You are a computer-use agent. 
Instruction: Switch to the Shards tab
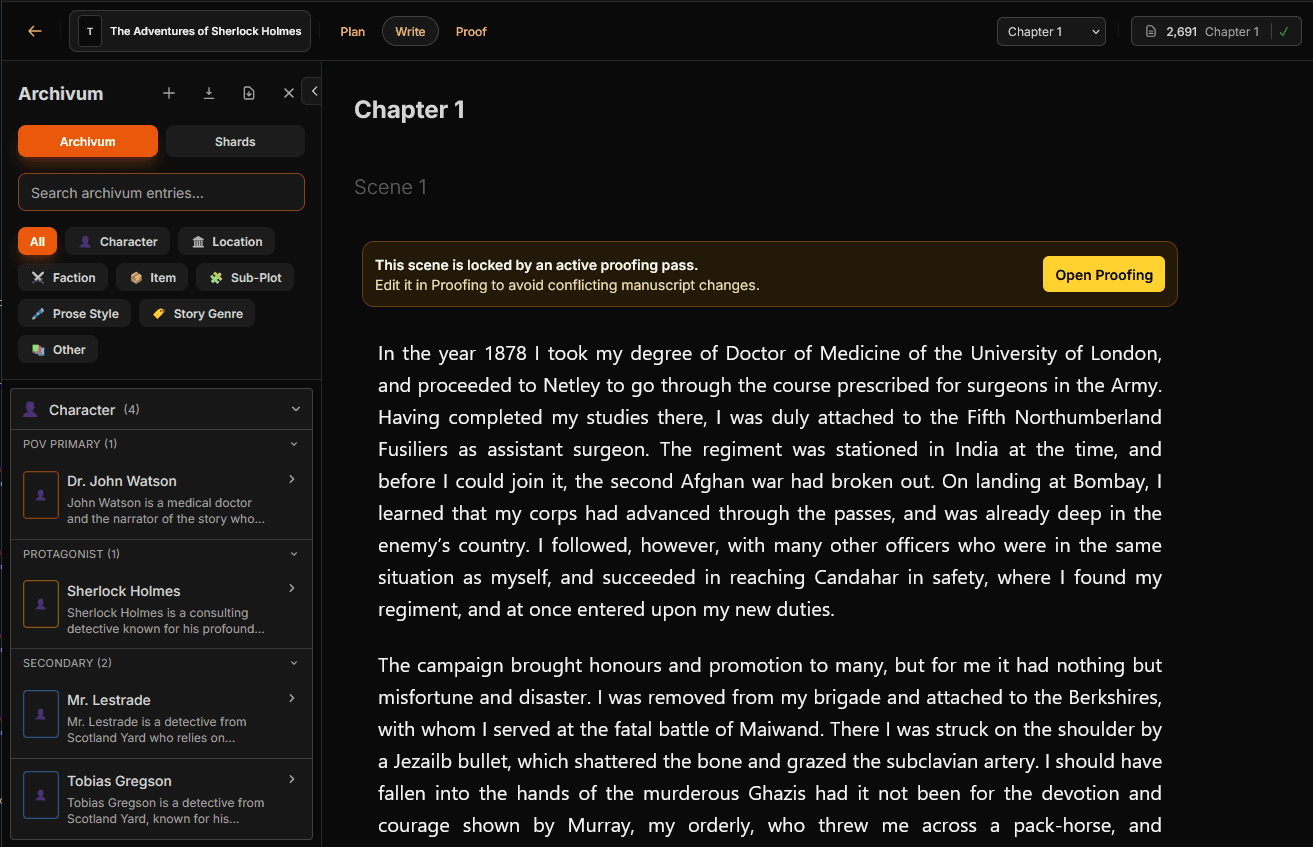coord(235,141)
